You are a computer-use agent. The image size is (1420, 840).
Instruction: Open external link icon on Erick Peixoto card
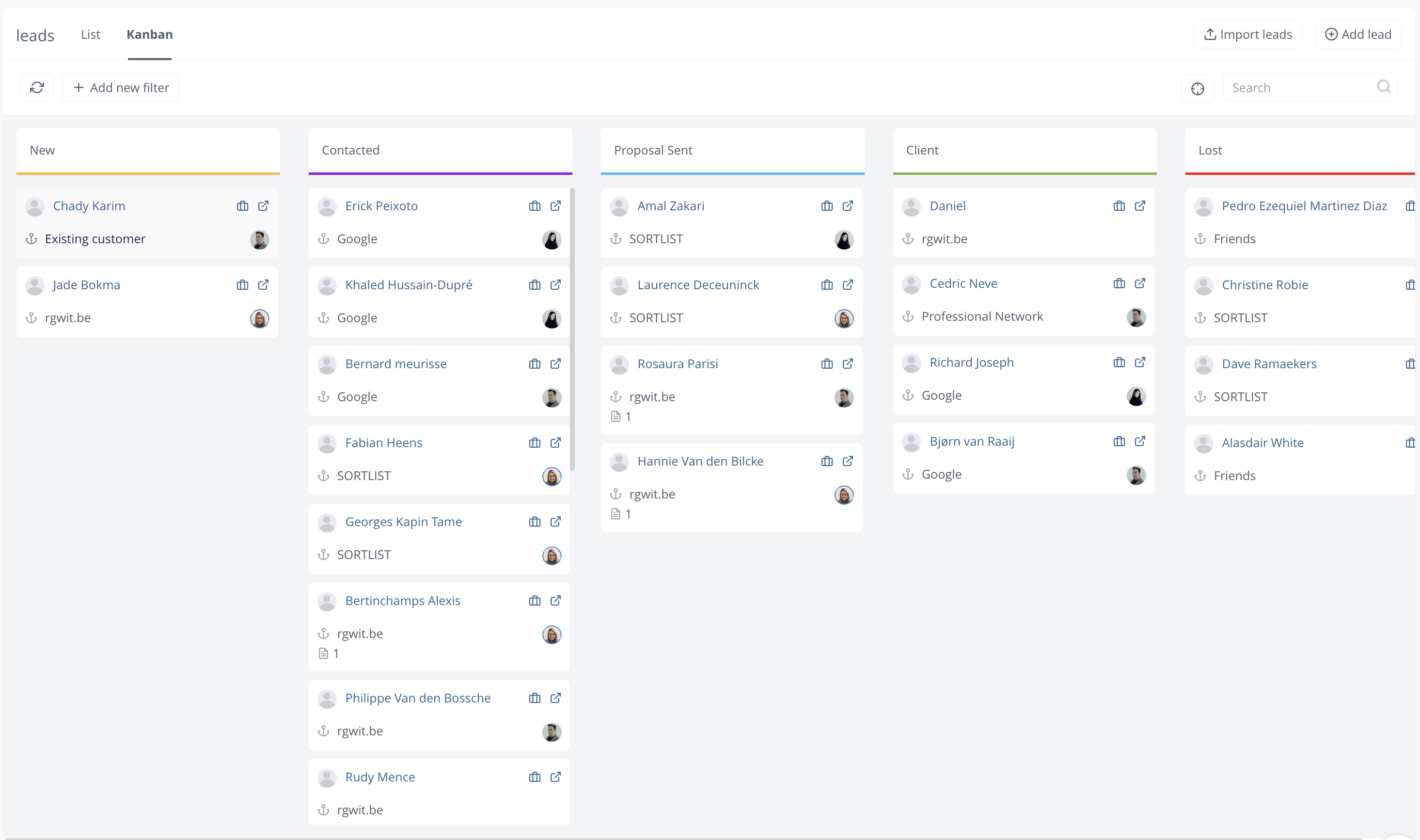(555, 205)
